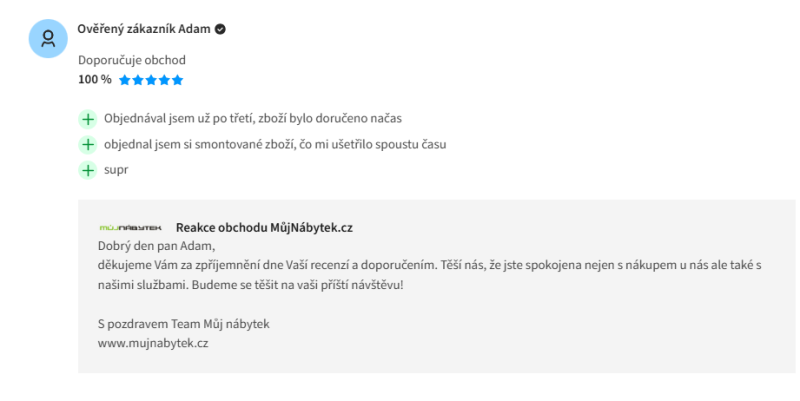Open the www.mujnabytek.cz link
Image resolution: width=800 pixels, height=401 pixels.
click(x=152, y=343)
